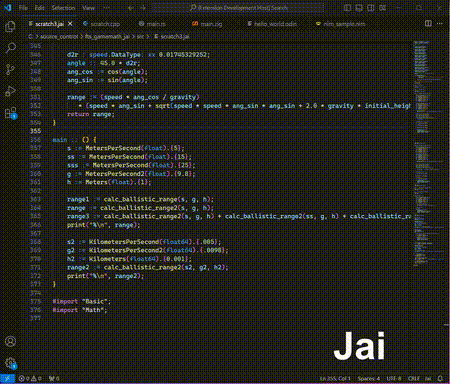Open the errors and warnings status item
Image resolution: width=450 pixels, height=384 pixels.
click(30, 379)
